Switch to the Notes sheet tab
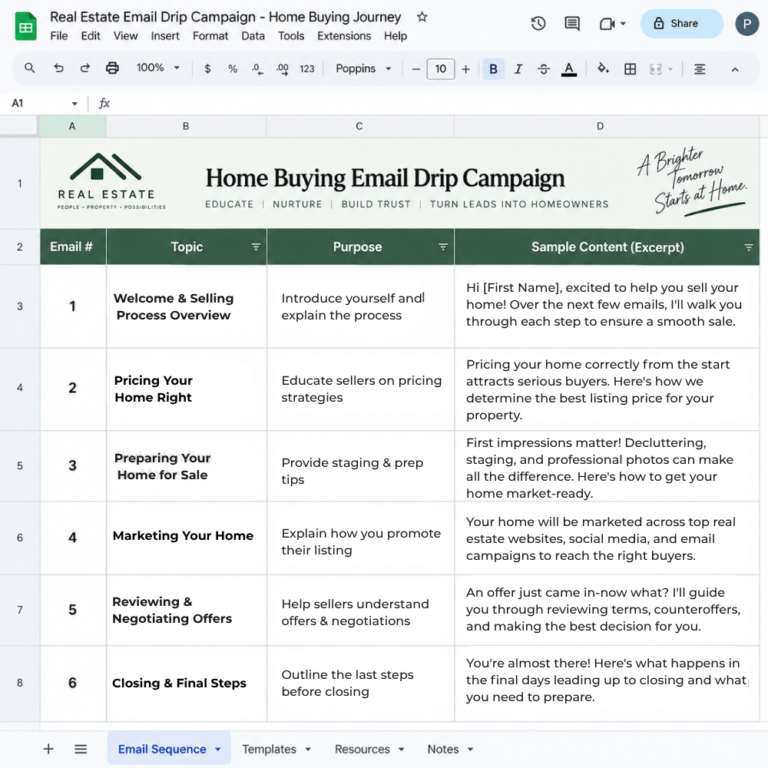The height and width of the screenshot is (768, 768). coord(443,749)
